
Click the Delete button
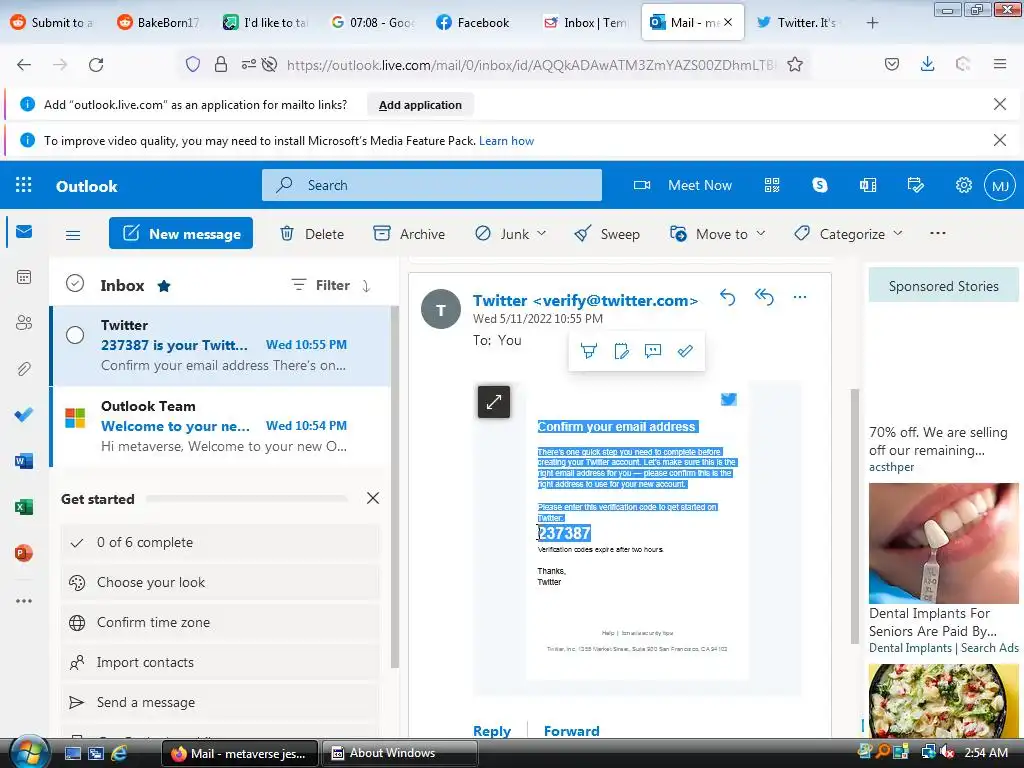pos(312,234)
